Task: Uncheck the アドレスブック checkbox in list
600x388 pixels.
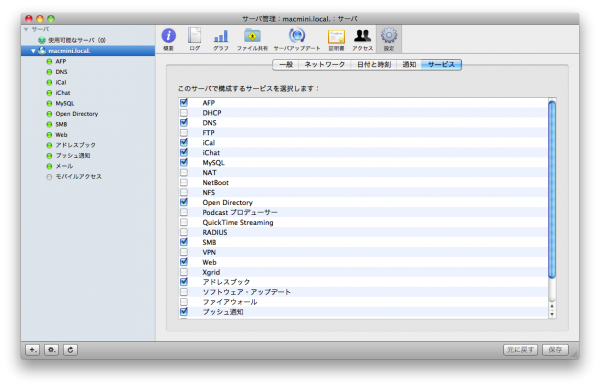Action: coord(184,282)
